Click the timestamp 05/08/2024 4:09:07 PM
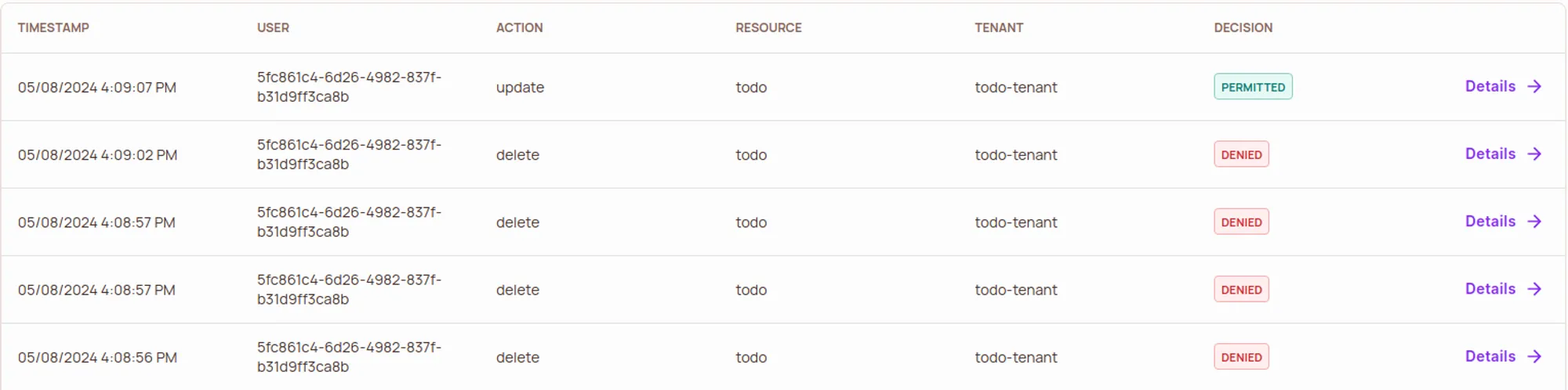This screenshot has height=390, width=1568. tap(97, 88)
